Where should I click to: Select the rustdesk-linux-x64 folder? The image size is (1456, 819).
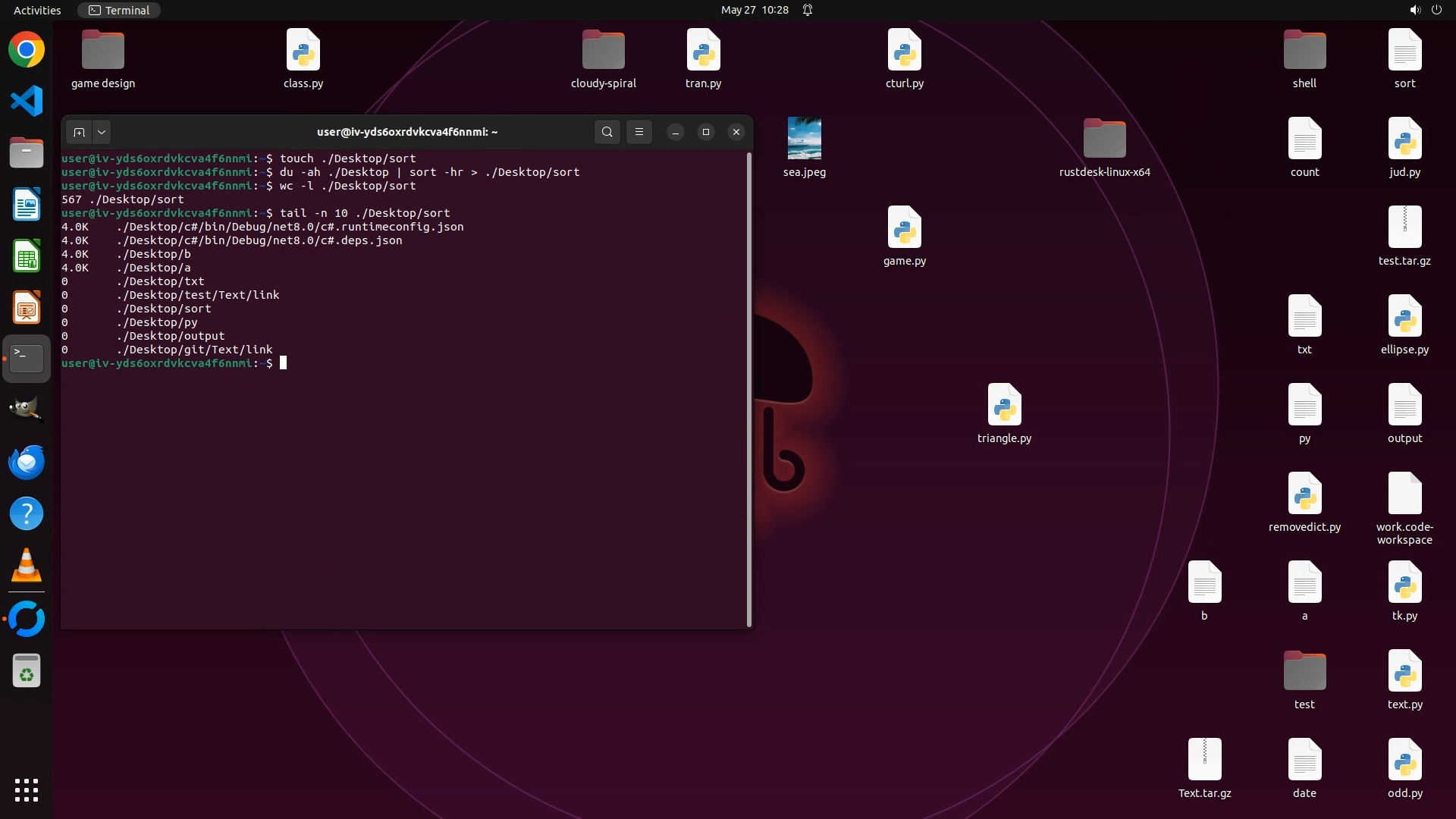(1104, 139)
